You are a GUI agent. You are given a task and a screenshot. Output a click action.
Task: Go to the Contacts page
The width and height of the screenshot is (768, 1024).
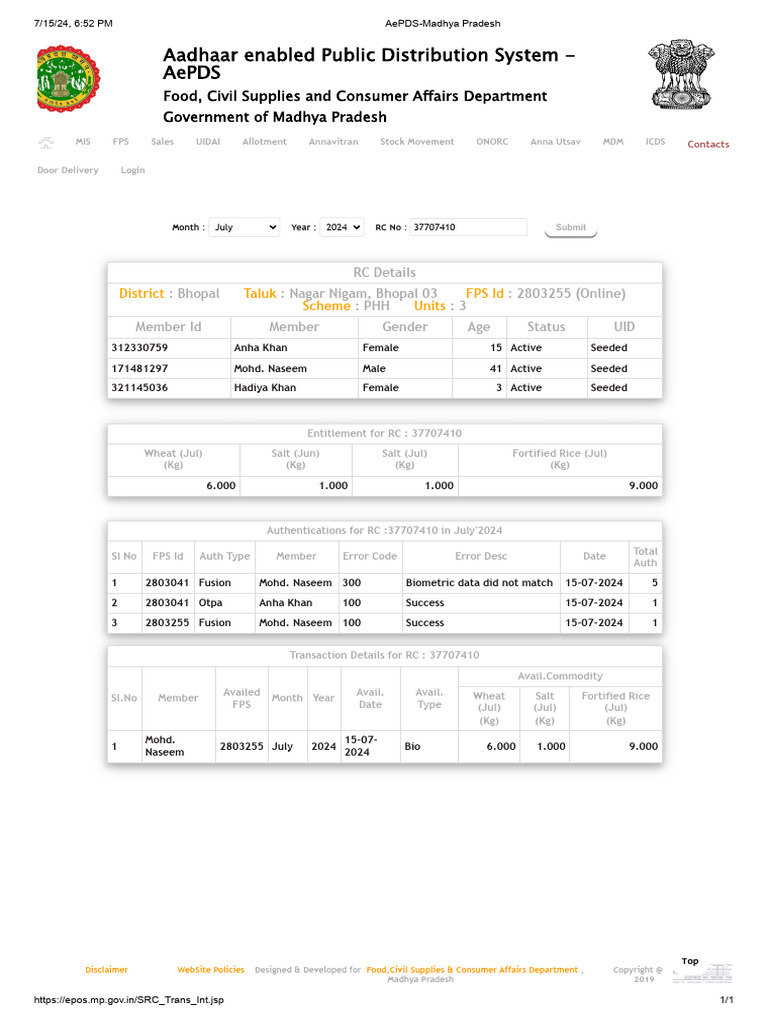[x=709, y=144]
